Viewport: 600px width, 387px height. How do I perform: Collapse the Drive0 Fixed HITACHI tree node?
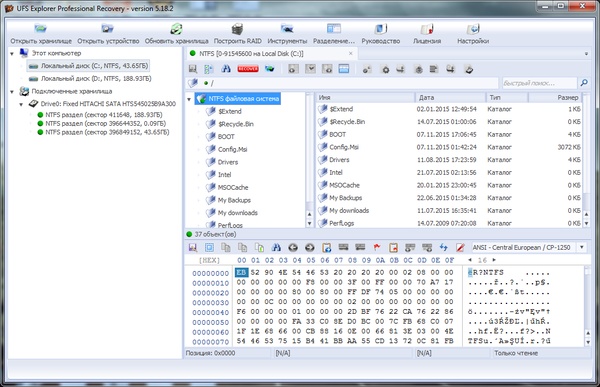coord(21,104)
